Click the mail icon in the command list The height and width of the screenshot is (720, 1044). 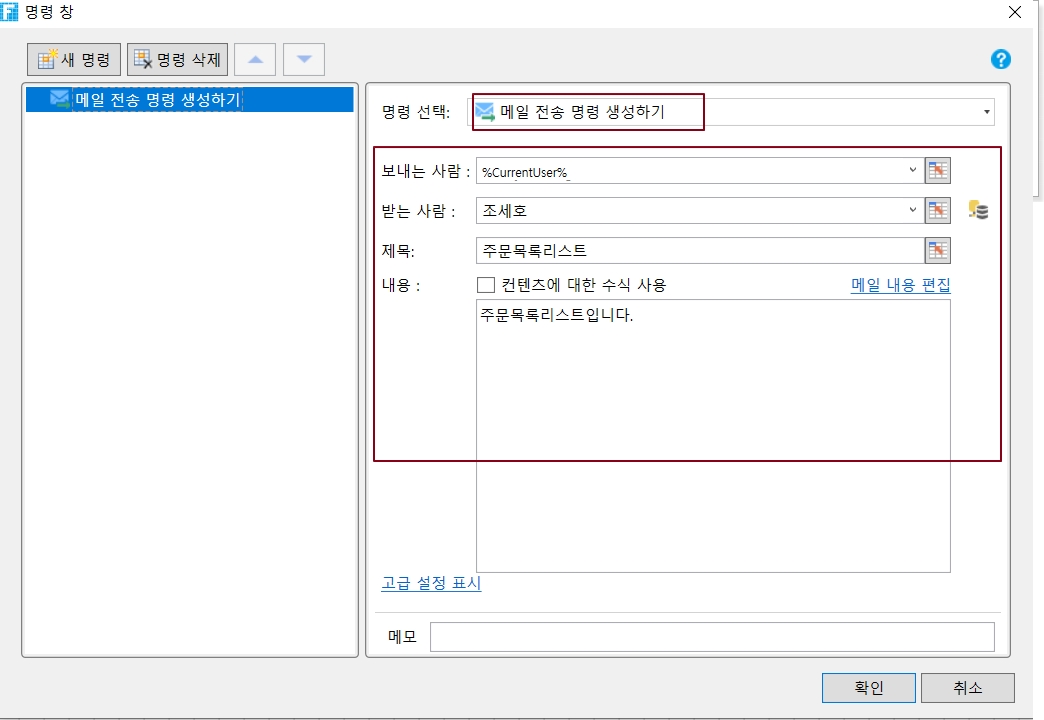(60, 99)
